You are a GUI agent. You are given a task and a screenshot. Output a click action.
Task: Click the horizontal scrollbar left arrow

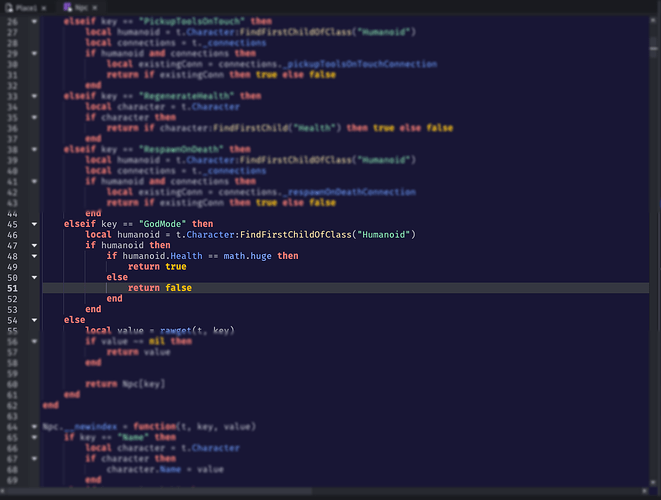2,491
